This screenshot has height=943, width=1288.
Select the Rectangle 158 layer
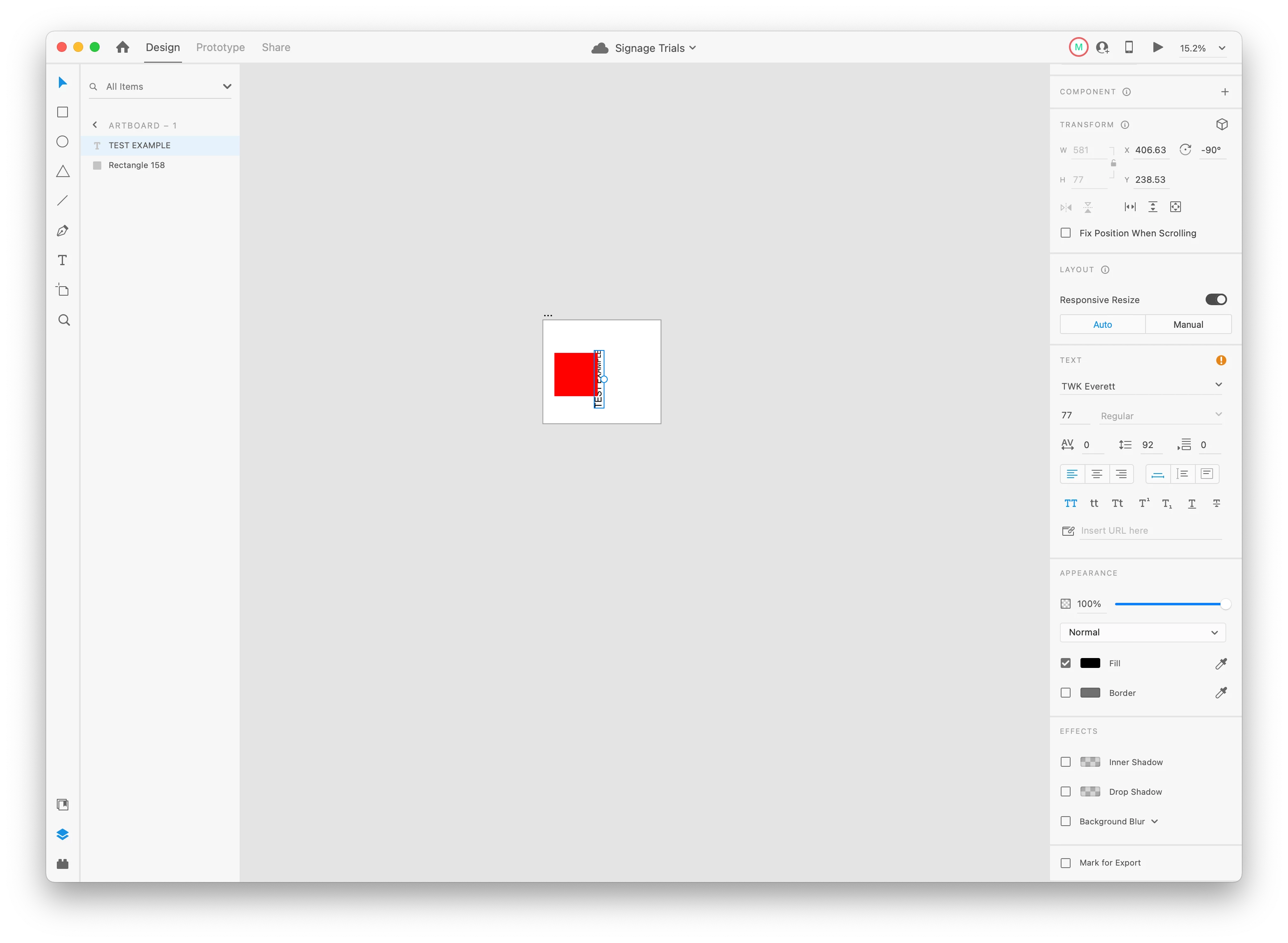(137, 165)
